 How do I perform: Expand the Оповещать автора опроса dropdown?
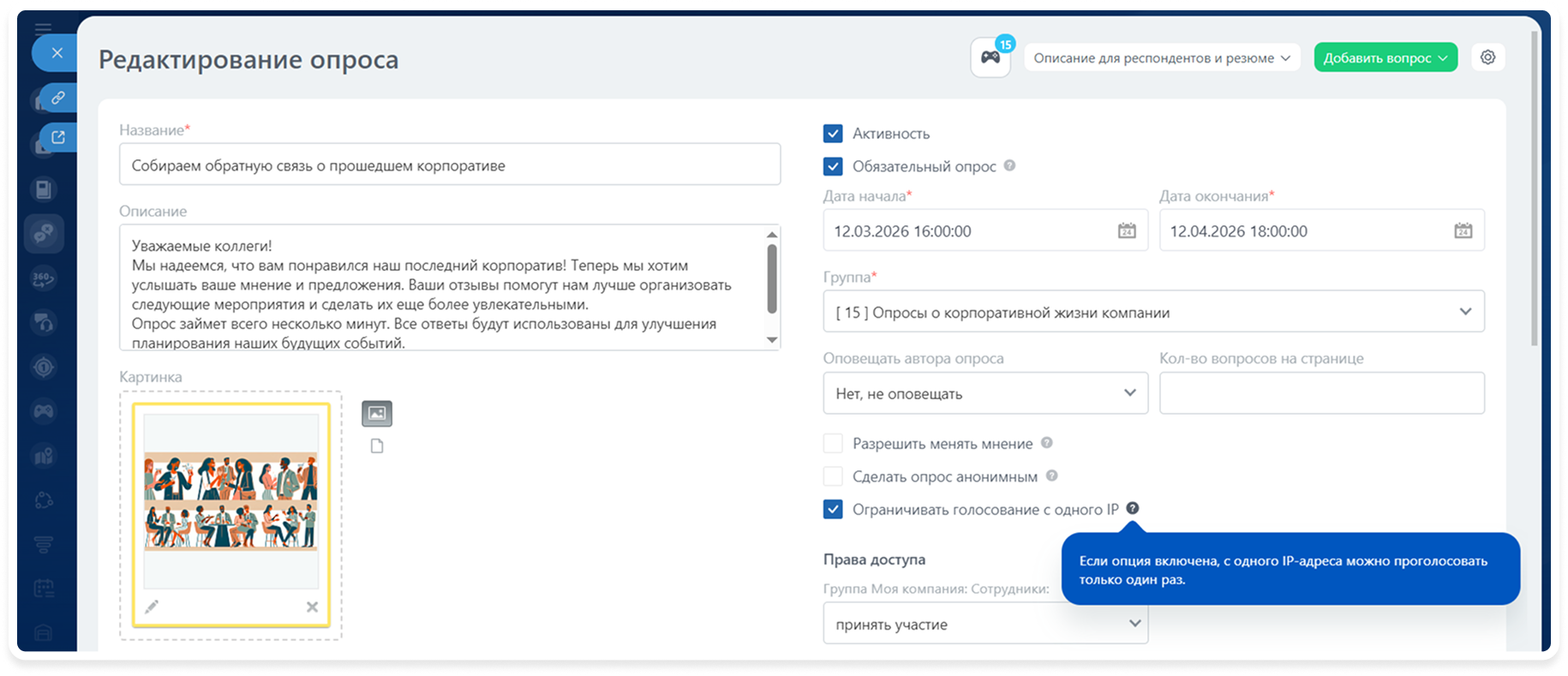[x=985, y=393]
